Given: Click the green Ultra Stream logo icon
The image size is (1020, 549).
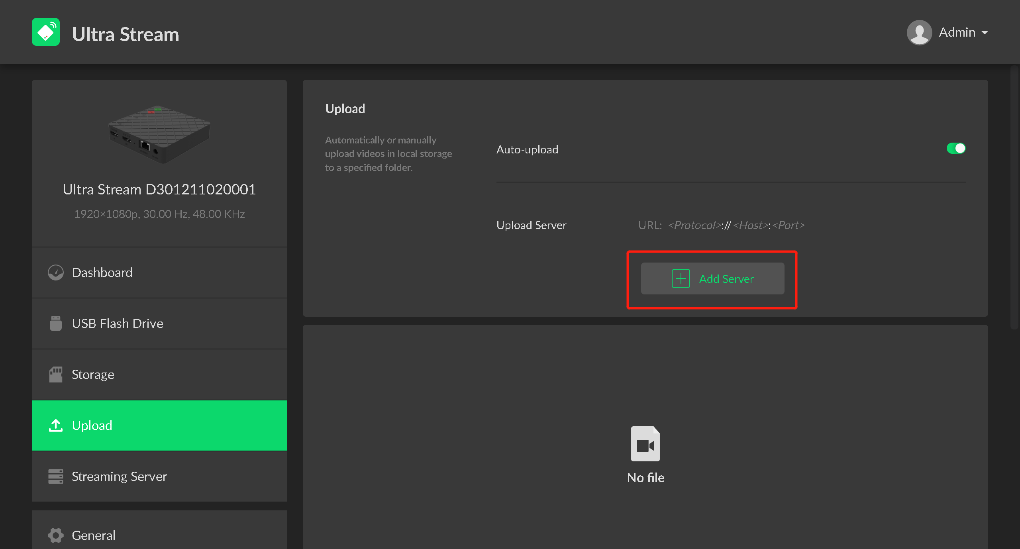Looking at the screenshot, I should point(46,33).
